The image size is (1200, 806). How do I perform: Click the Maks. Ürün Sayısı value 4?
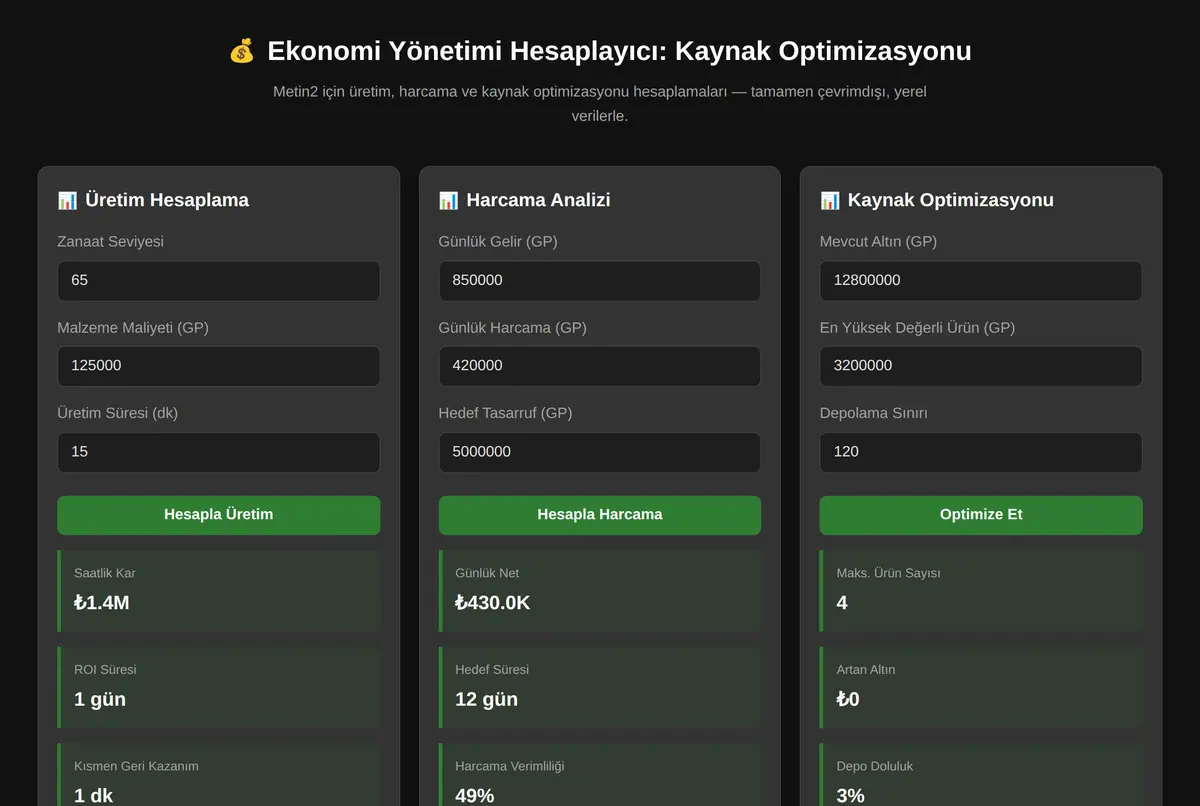842,602
